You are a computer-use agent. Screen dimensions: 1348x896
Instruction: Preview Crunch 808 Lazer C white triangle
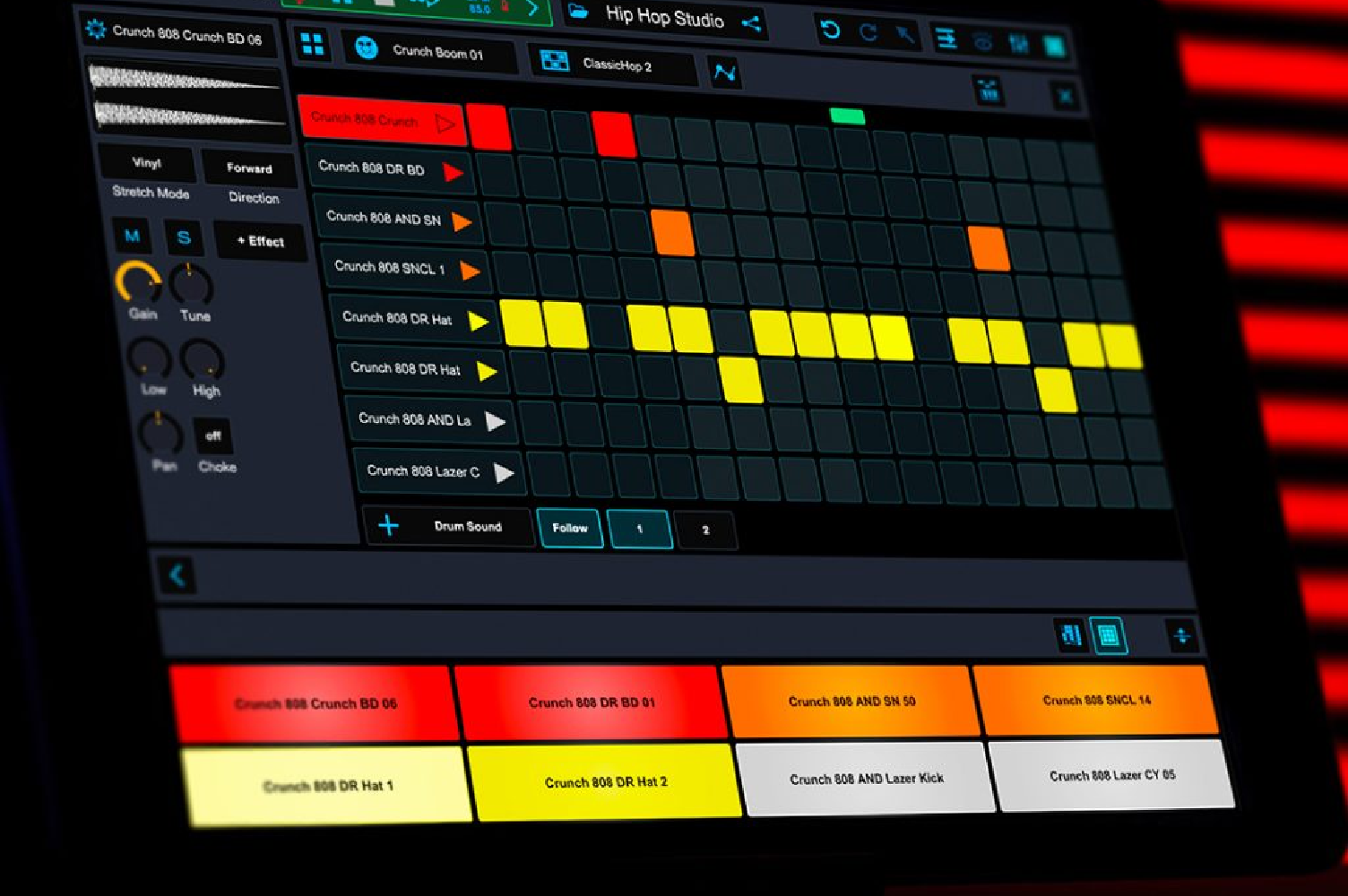(x=504, y=472)
